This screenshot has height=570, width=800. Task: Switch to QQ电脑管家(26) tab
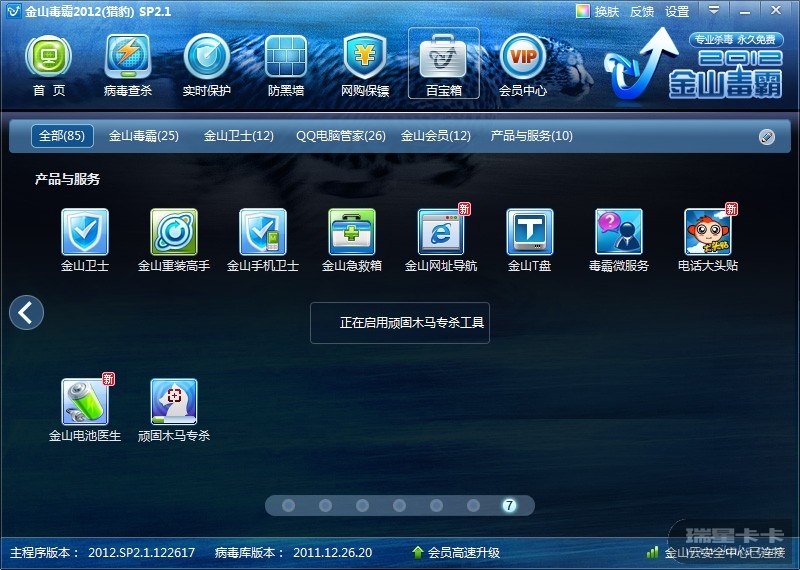point(341,136)
